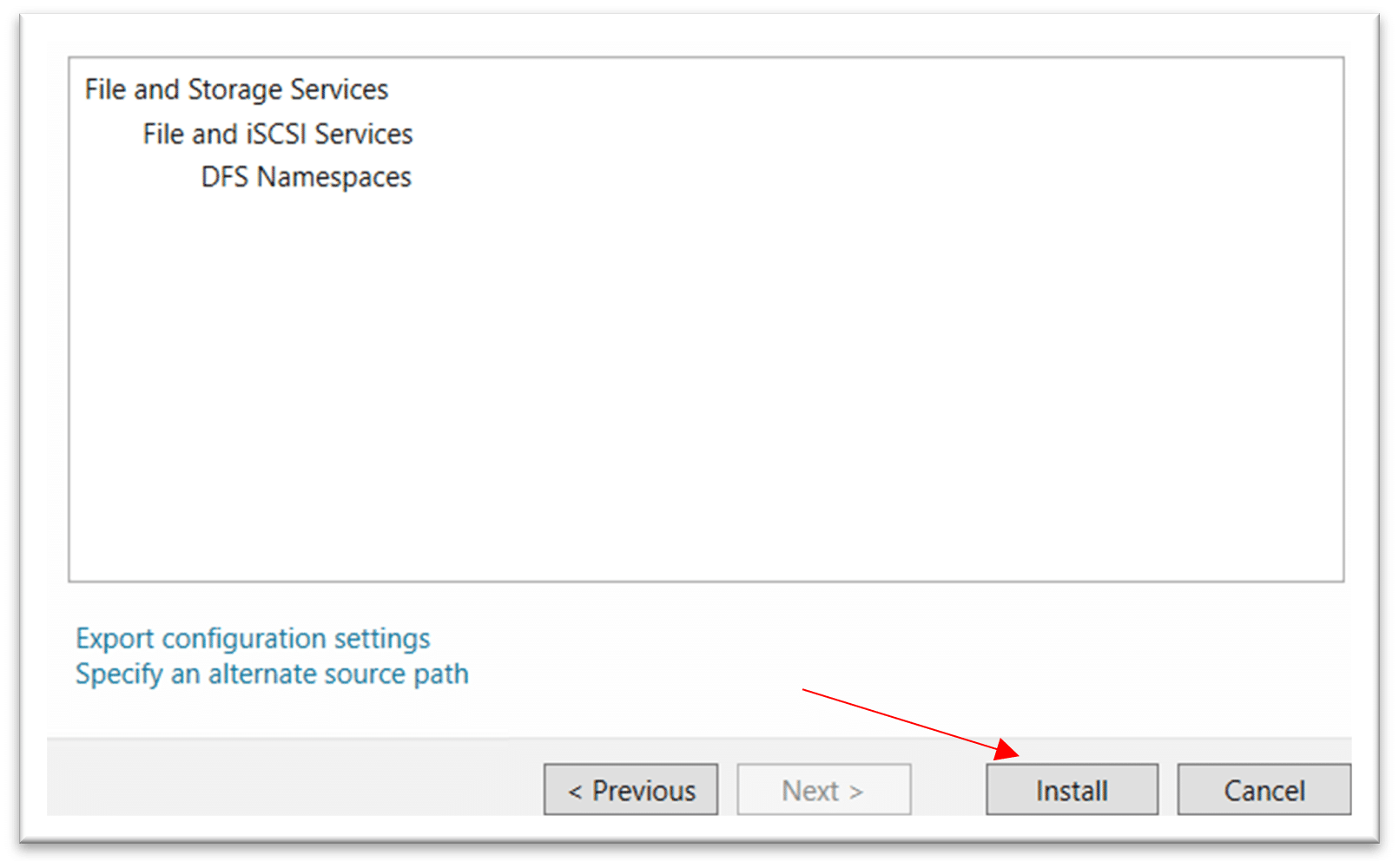The image size is (1399, 868).
Task: Open Export configuration settings link
Action: [x=253, y=639]
